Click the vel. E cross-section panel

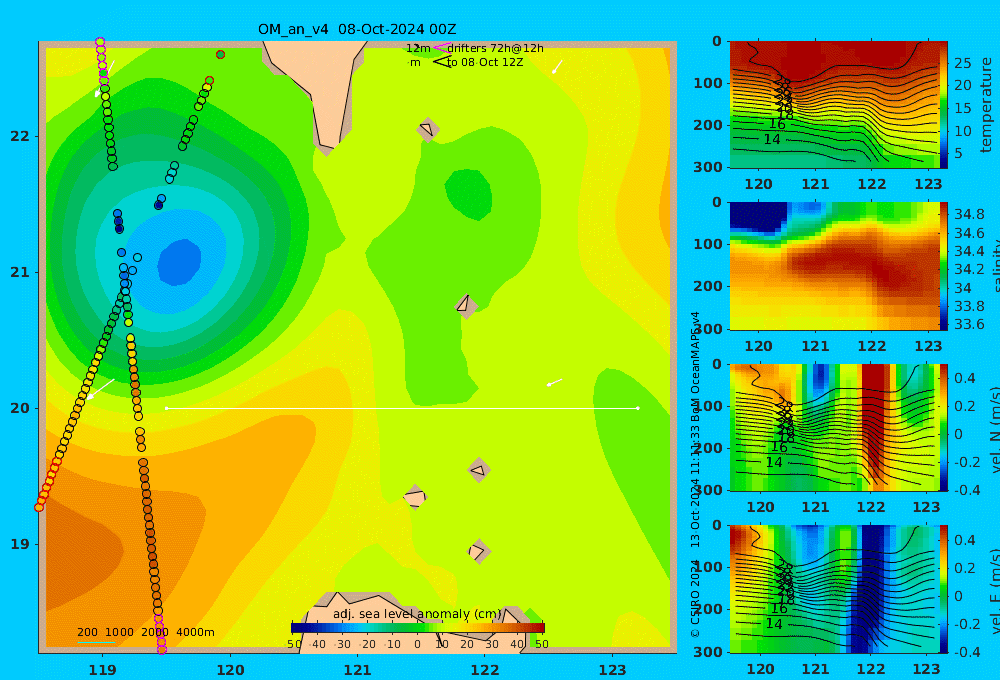pyautogui.click(x=835, y=589)
